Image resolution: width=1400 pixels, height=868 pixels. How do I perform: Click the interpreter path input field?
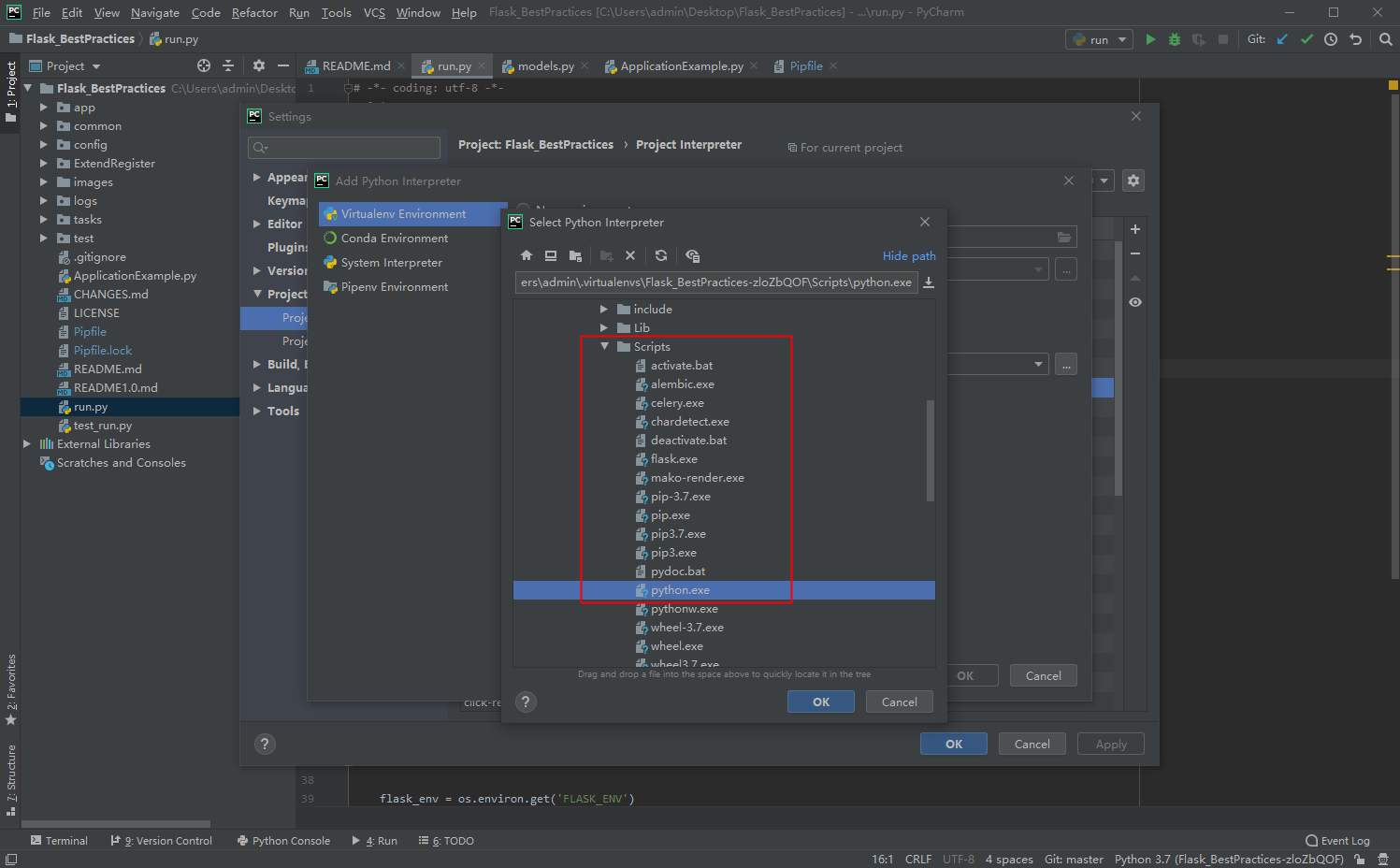click(x=716, y=282)
